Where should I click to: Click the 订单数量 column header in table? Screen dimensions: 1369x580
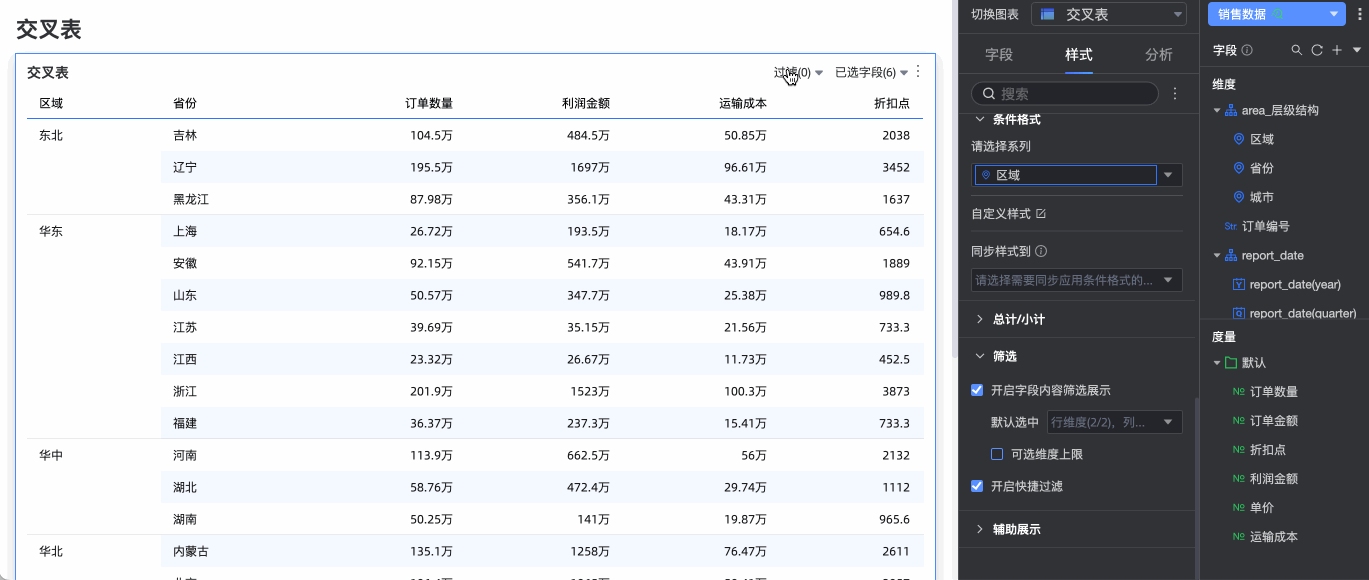429,103
